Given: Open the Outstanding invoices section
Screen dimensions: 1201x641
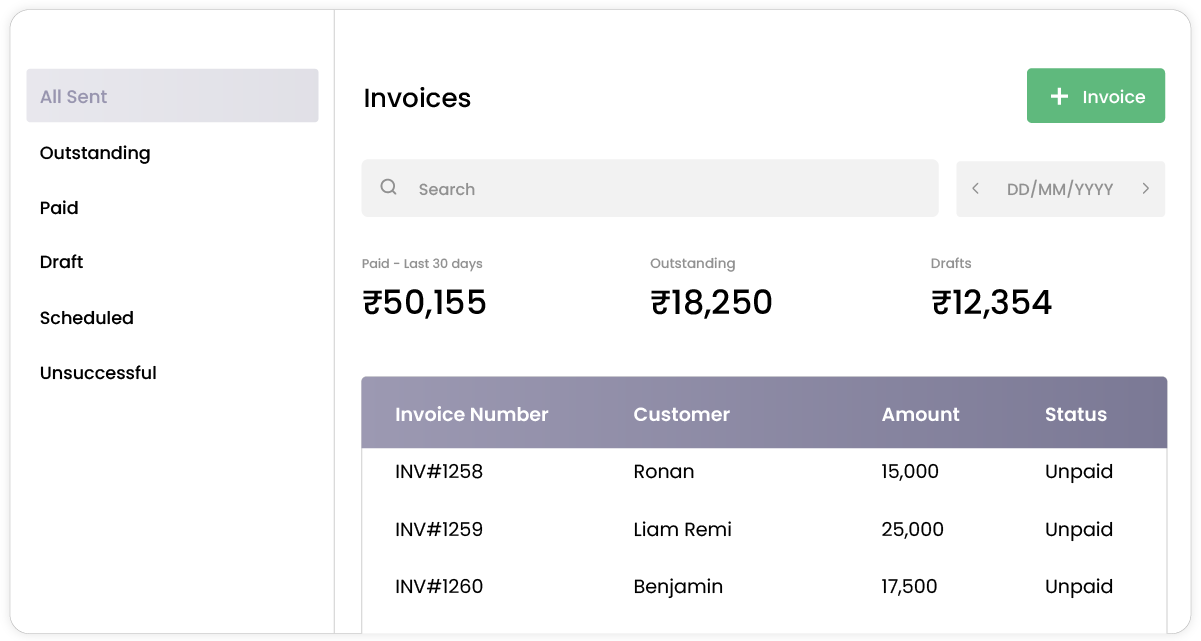Looking at the screenshot, I should point(95,153).
